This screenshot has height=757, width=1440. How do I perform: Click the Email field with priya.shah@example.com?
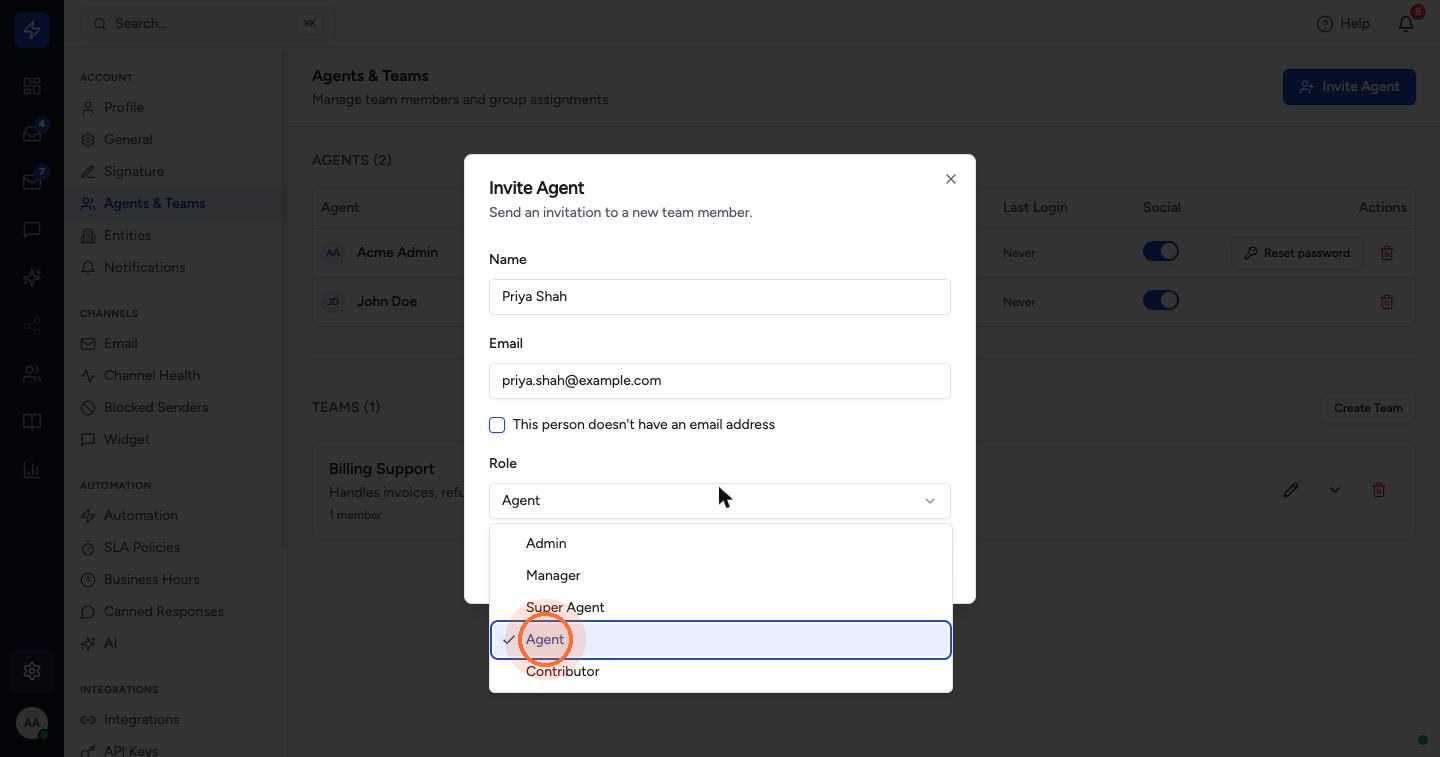pyautogui.click(x=720, y=381)
